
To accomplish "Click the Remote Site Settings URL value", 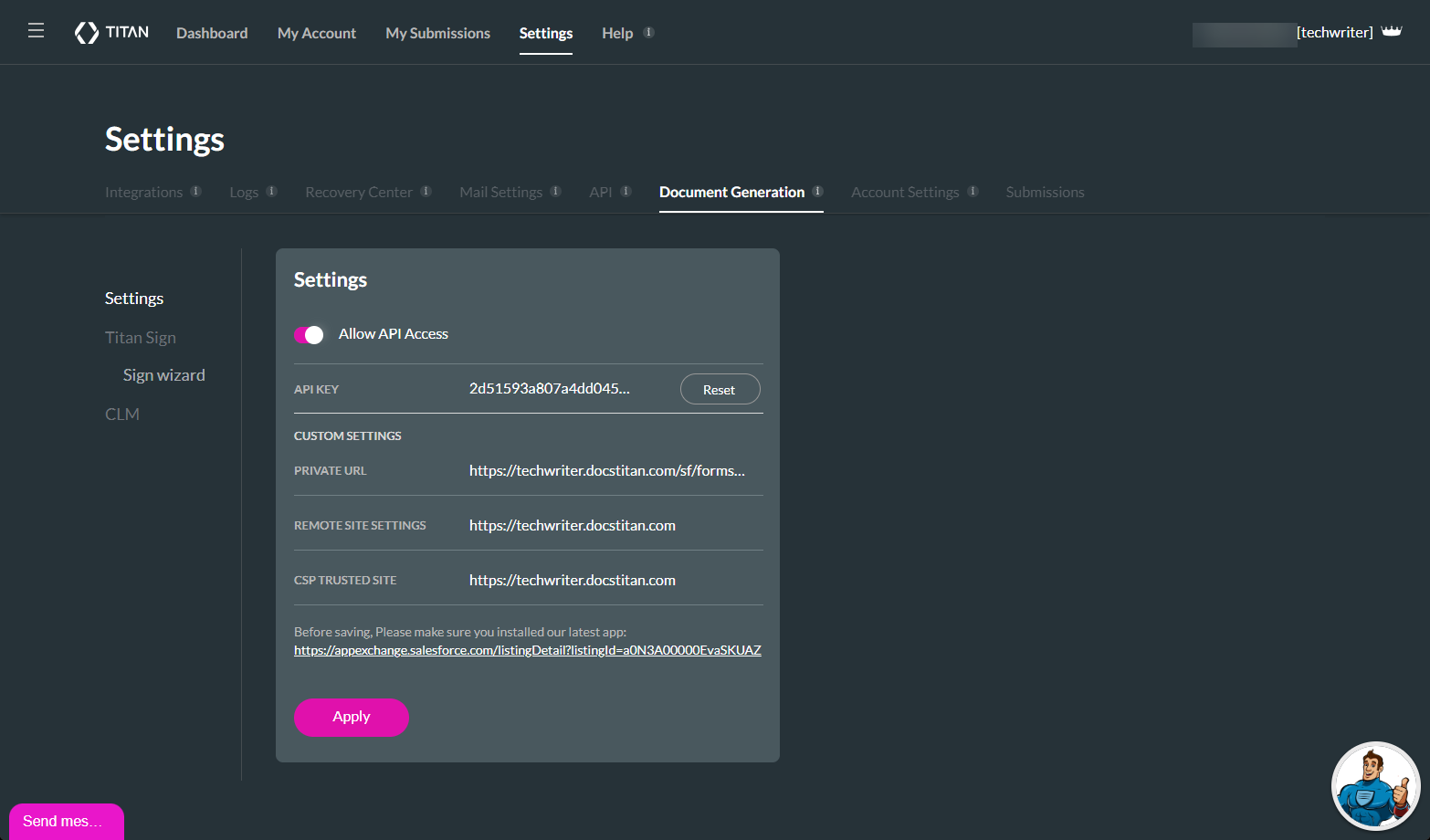I will (573, 525).
